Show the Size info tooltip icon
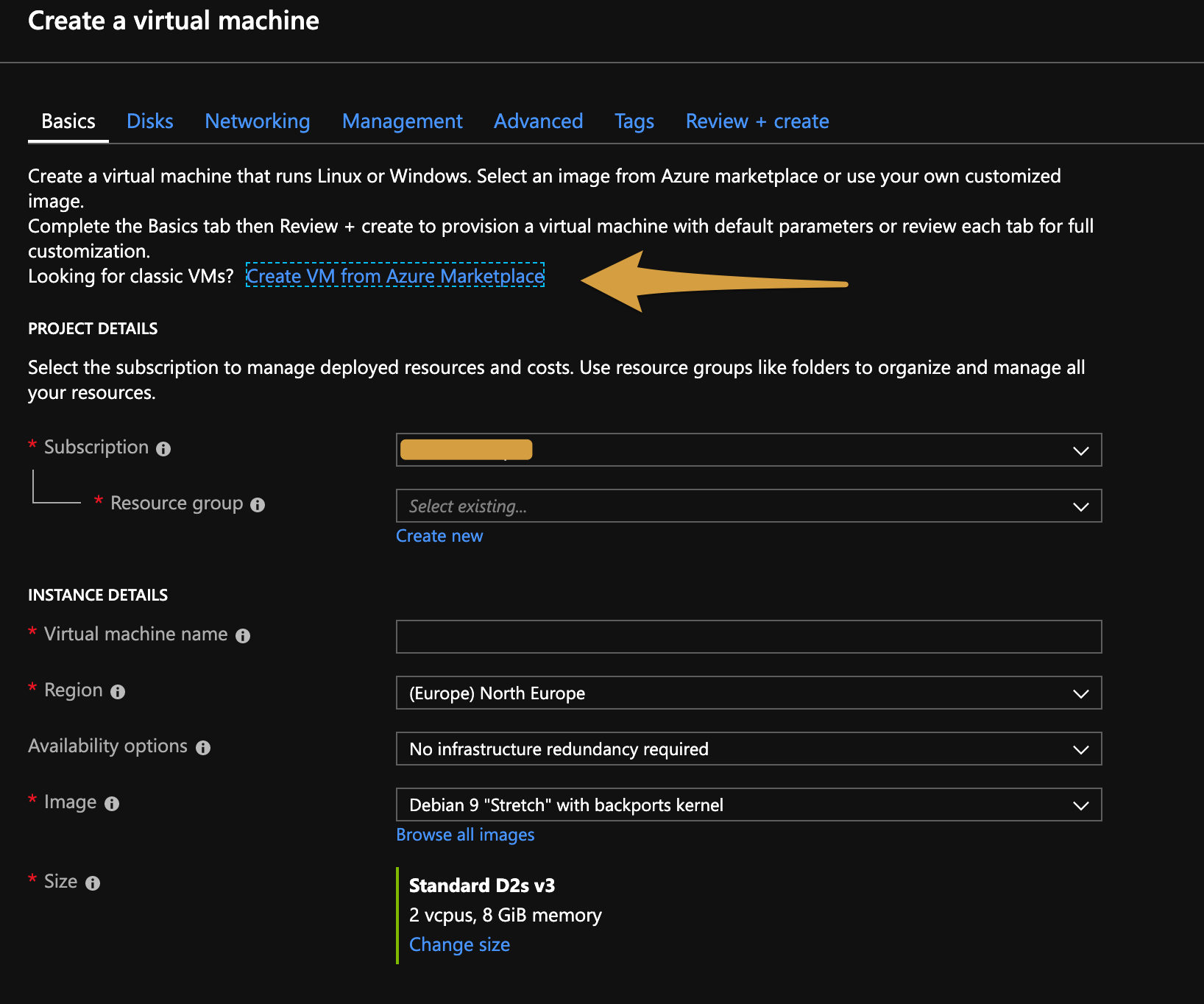Screen dimensions: 1204x1004 pos(93,883)
